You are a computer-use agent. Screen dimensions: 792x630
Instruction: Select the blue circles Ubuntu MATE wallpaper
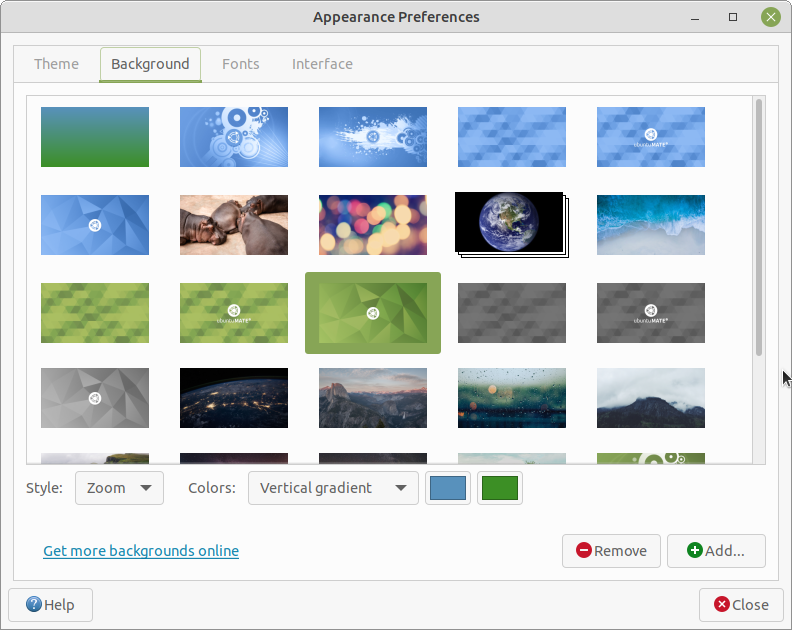(234, 137)
